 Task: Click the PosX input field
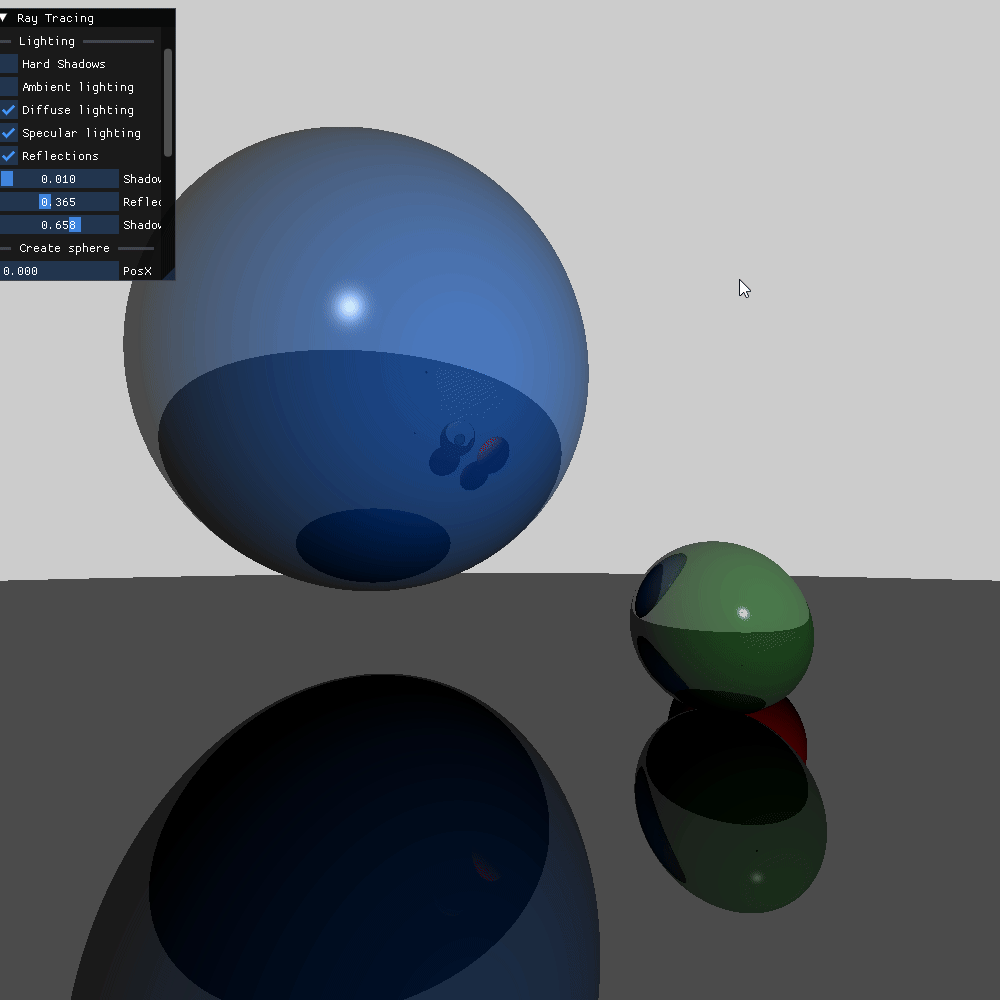(x=59, y=271)
